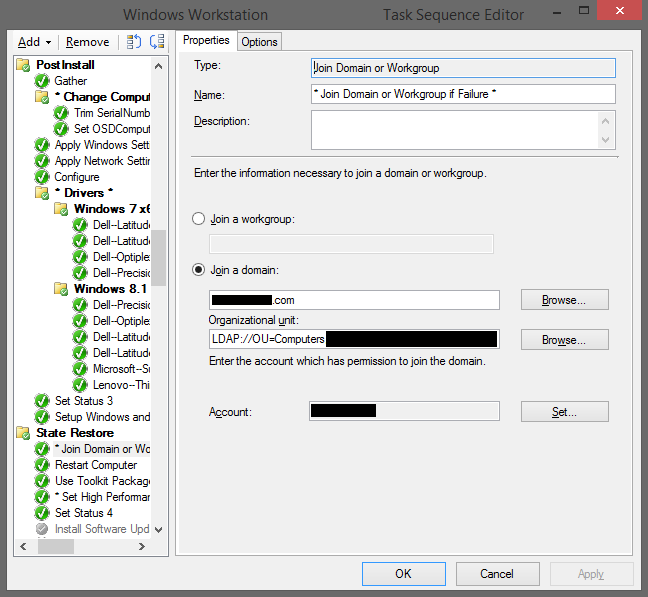648x597 pixels.
Task: Click the Setup Windows and step icon
Action: pos(42,417)
